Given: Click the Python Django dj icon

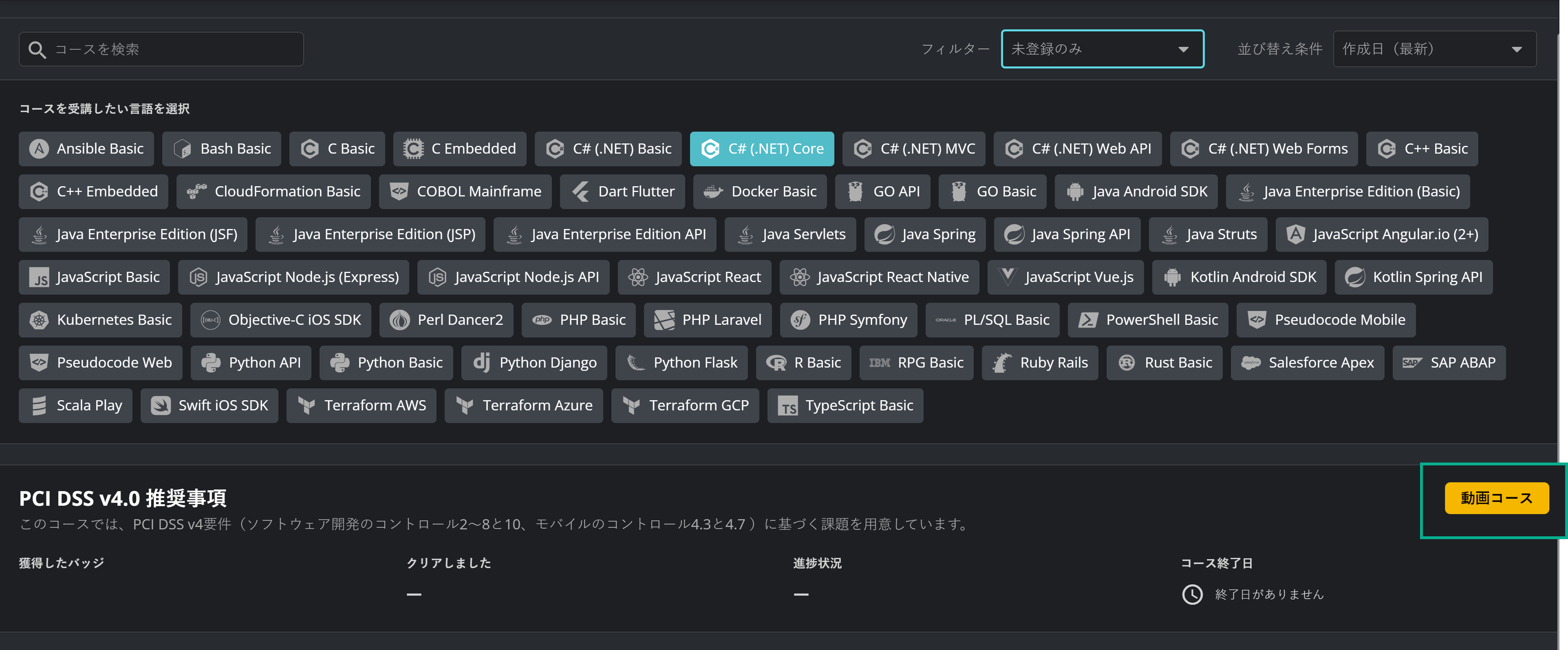Looking at the screenshot, I should (481, 362).
